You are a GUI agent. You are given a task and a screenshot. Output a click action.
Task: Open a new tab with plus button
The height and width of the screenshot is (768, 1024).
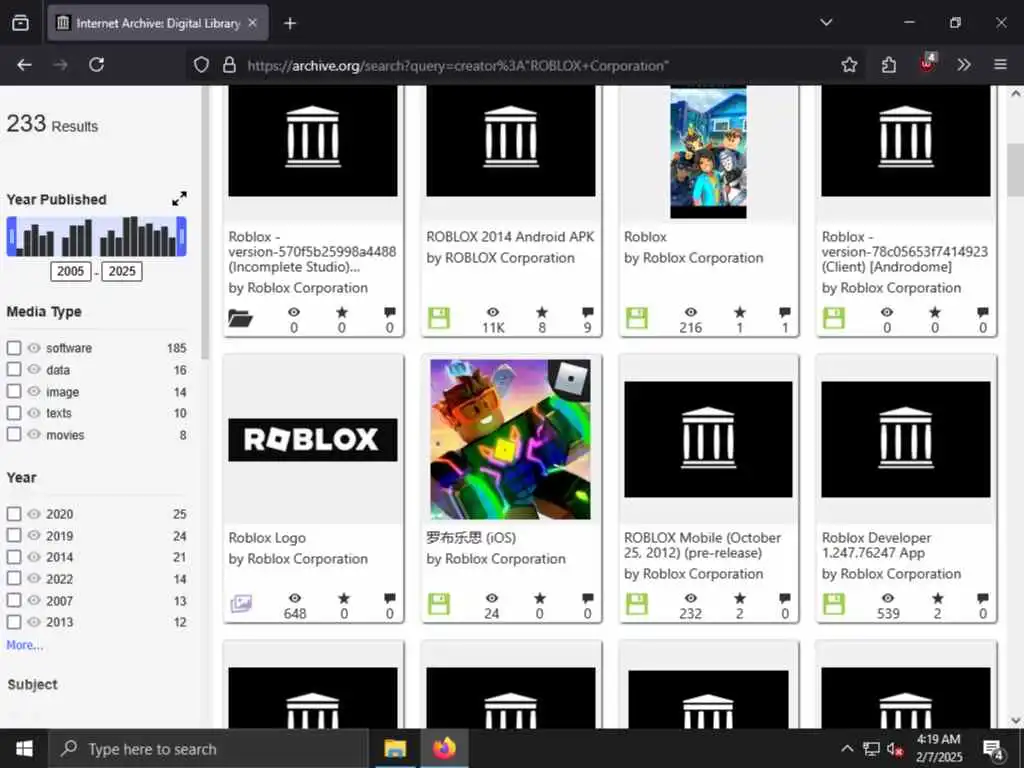click(x=290, y=24)
